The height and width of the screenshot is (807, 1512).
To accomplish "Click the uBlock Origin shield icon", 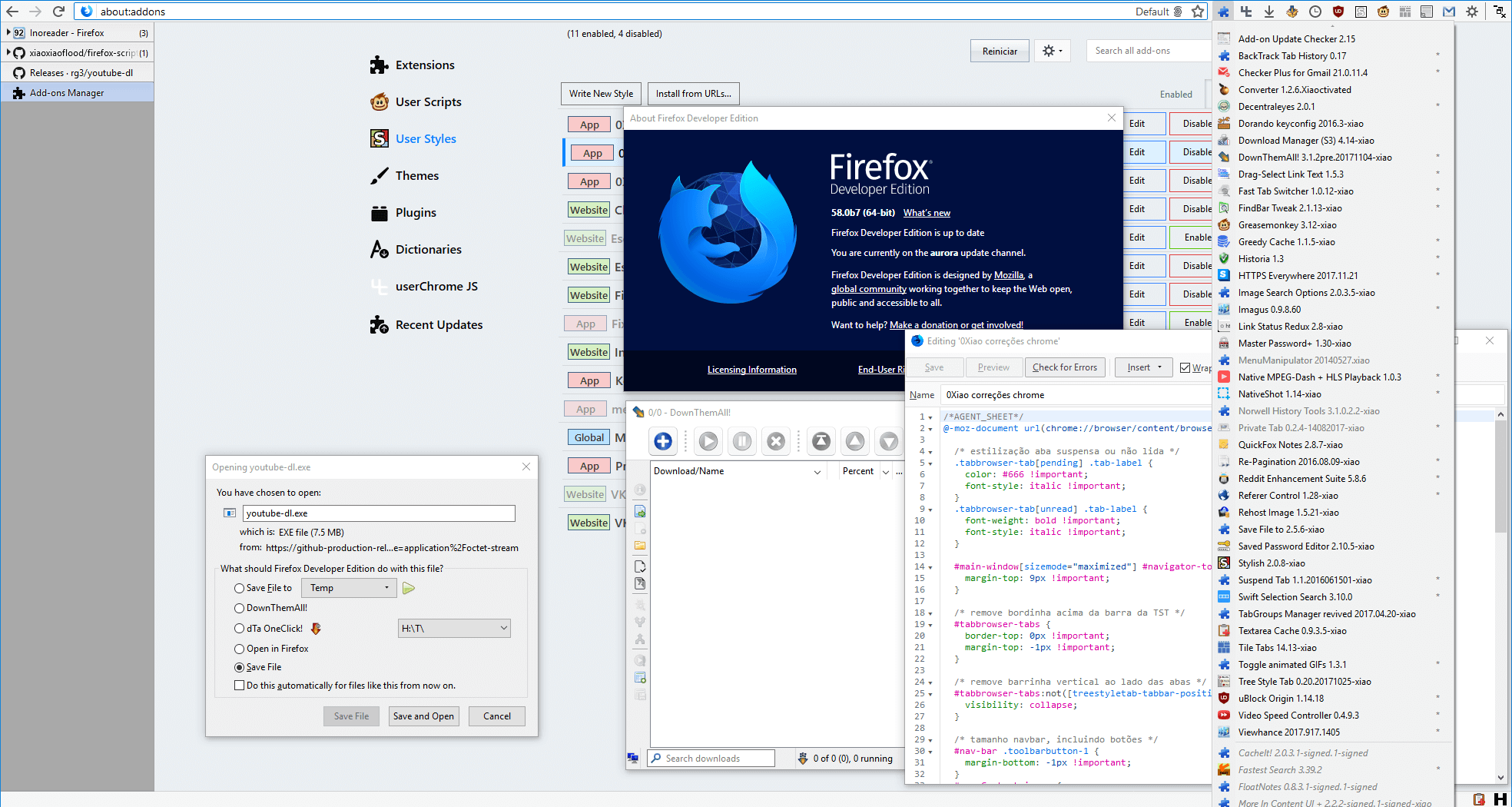I will point(1338,12).
